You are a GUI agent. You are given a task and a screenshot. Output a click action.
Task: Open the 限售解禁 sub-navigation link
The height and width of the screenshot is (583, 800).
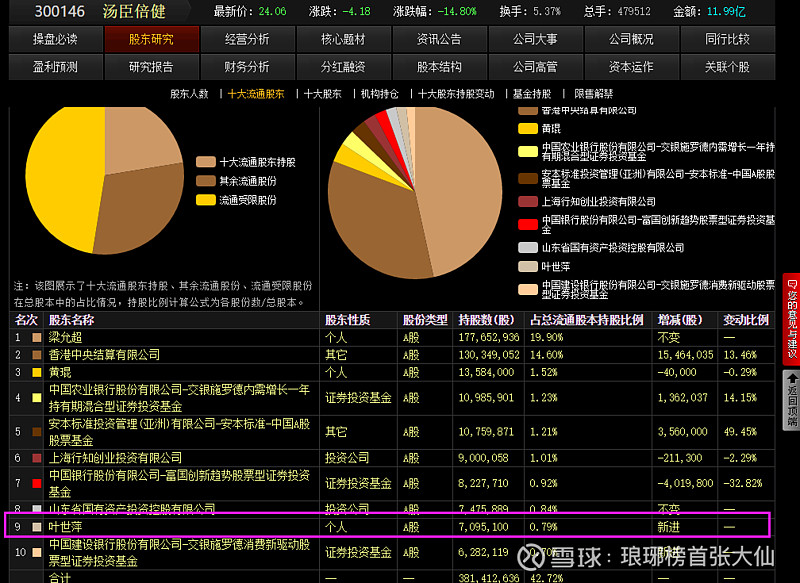point(594,94)
